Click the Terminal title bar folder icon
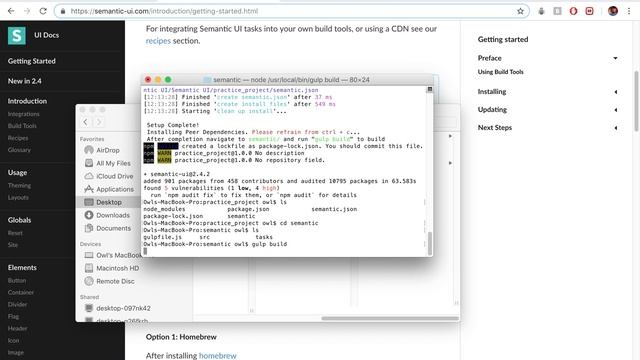Screen dimensions: 640x360 tap(207, 80)
